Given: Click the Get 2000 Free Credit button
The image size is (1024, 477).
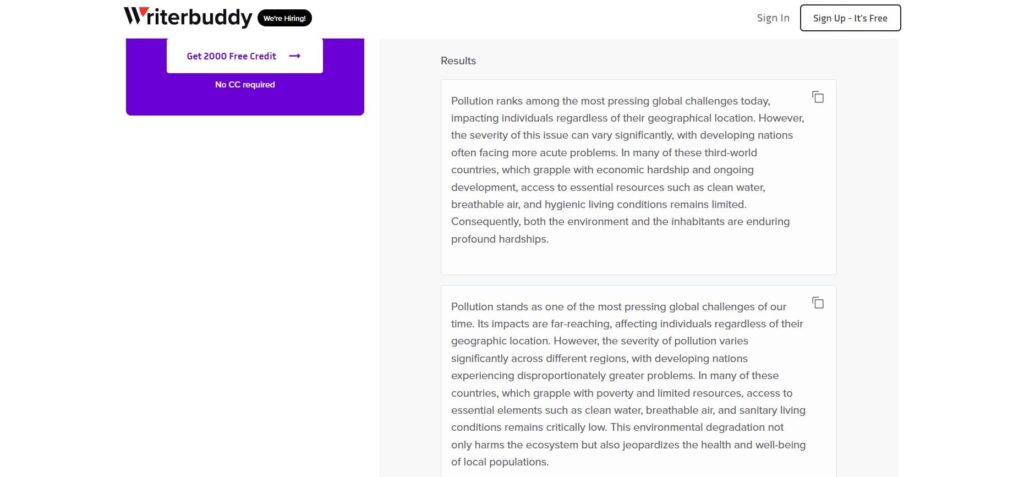Looking at the screenshot, I should [x=244, y=56].
